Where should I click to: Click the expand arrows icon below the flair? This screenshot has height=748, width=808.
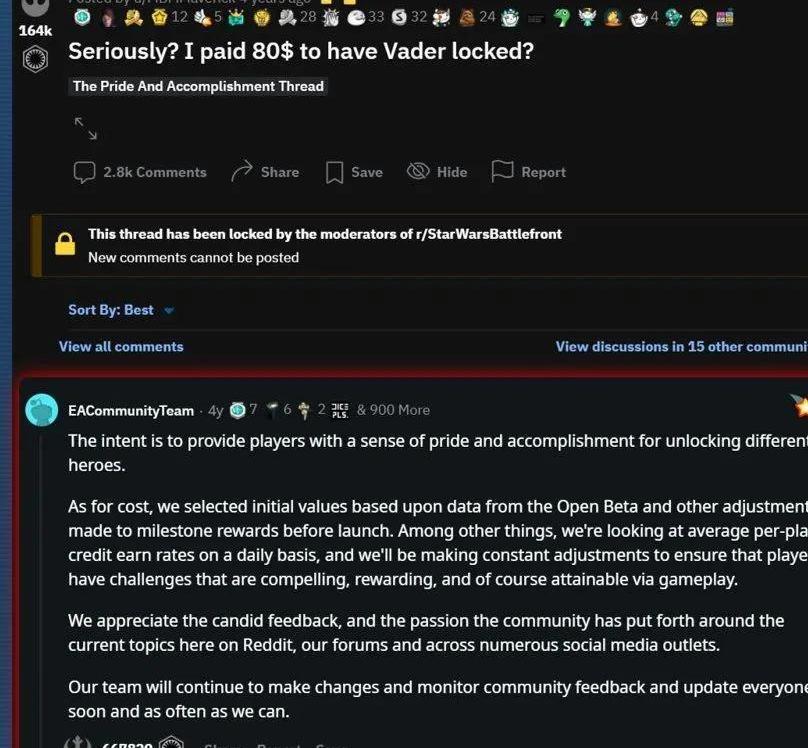pos(85,128)
